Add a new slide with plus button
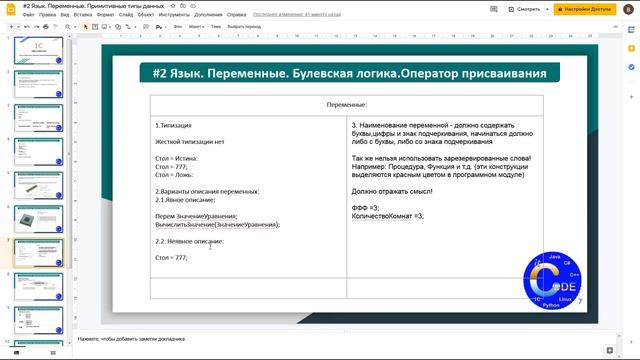Image resolution: width=640 pixels, height=360 pixels. pos(11,27)
